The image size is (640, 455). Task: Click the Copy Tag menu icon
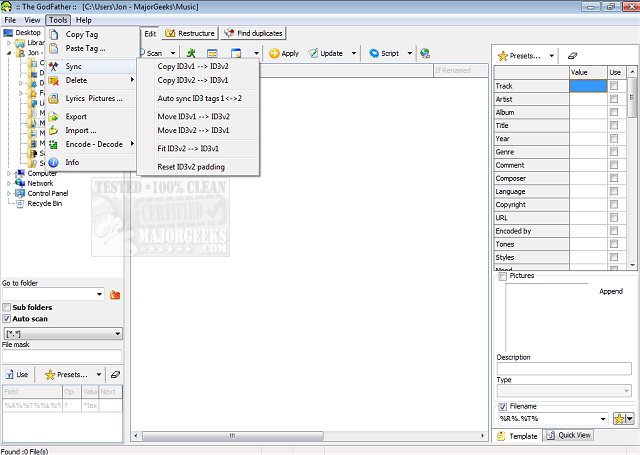(x=53, y=35)
